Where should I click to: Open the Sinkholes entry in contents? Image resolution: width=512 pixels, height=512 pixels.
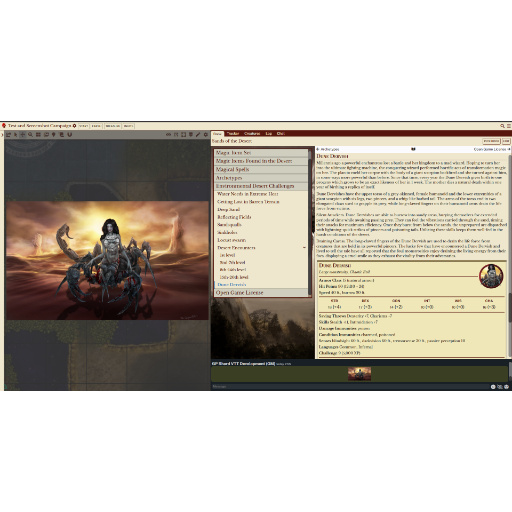[227, 232]
